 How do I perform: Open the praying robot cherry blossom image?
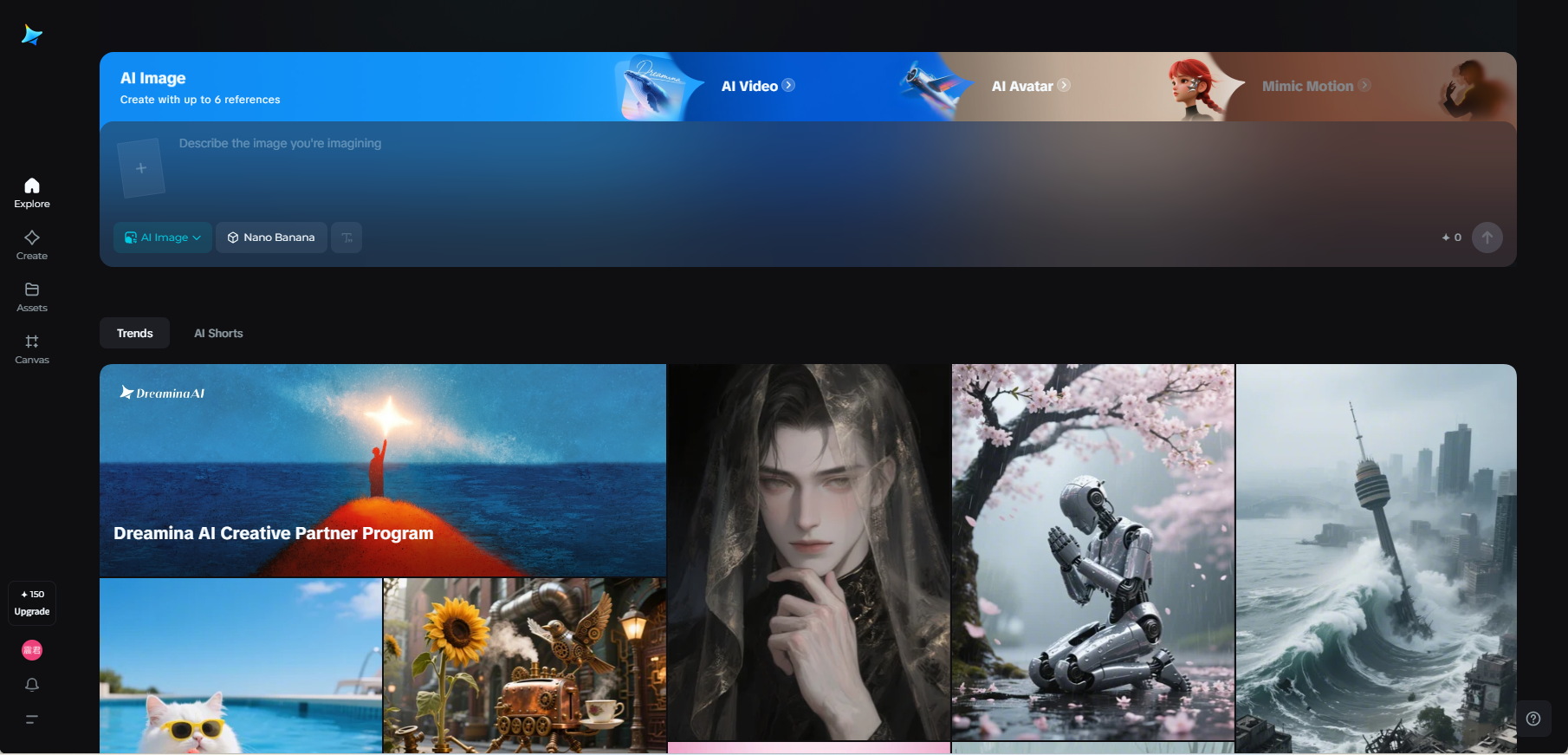[1093, 552]
